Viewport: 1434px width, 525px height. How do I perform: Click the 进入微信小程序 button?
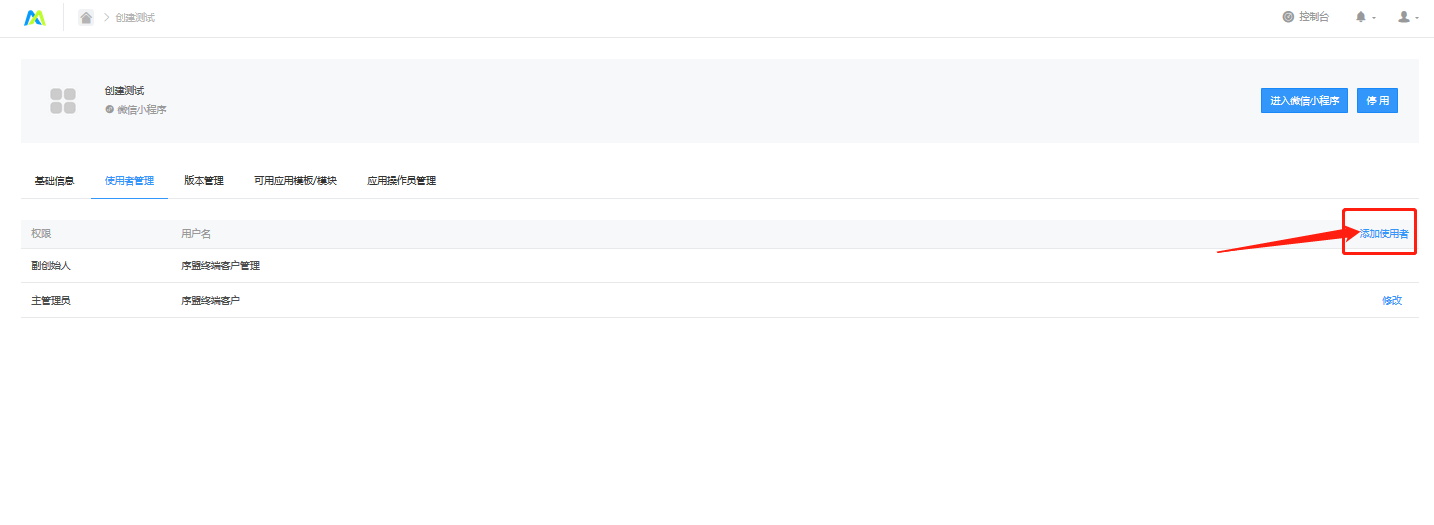point(1304,101)
